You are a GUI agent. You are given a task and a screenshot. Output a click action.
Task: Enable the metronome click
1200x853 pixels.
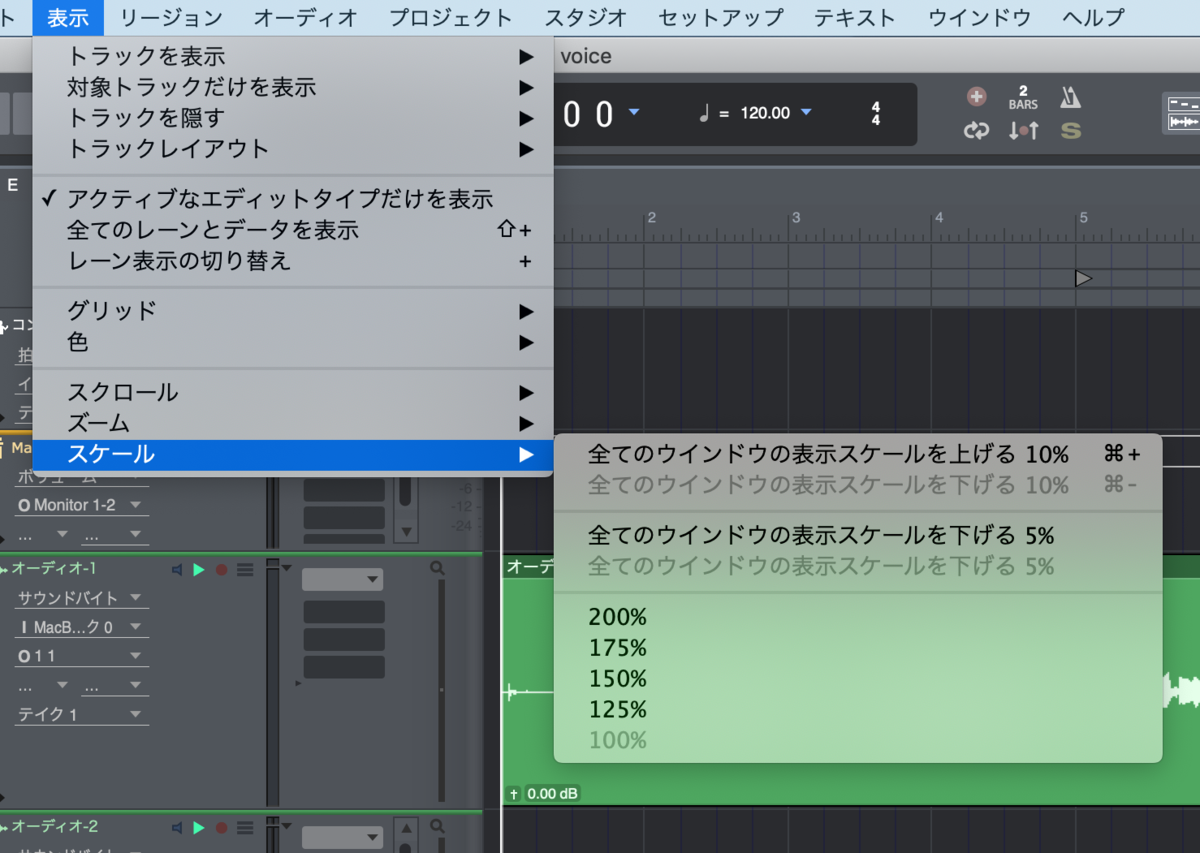(1070, 98)
